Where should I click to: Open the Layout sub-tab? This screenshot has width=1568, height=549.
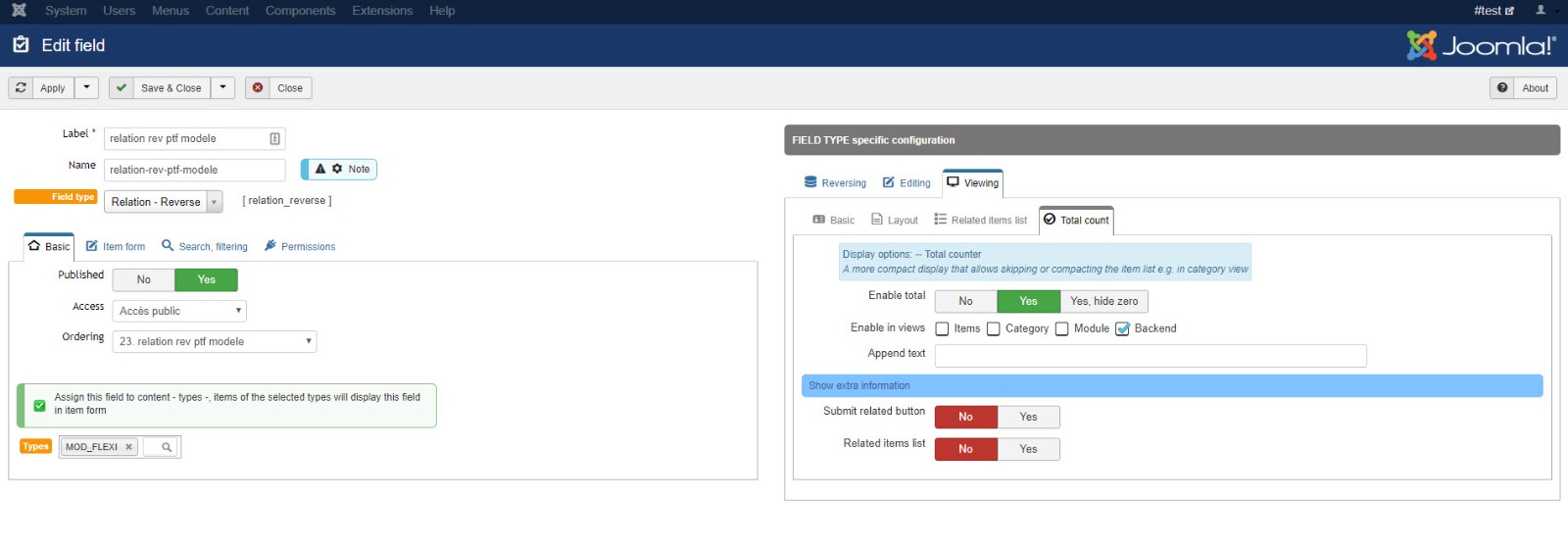tap(895, 220)
